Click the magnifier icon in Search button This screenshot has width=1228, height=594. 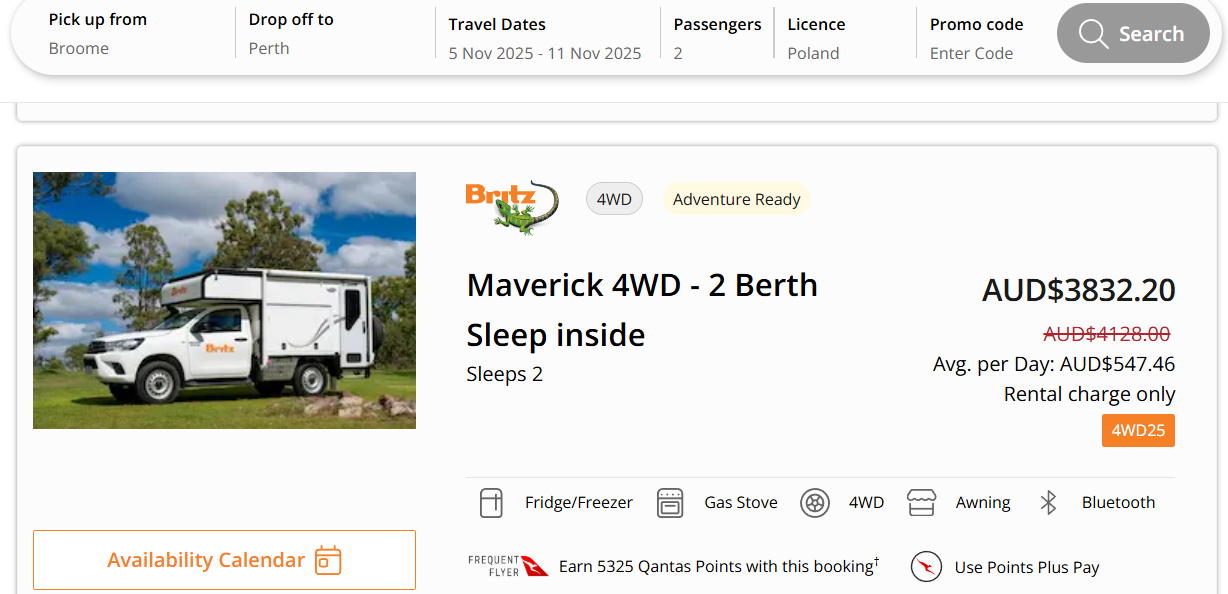click(x=1093, y=34)
